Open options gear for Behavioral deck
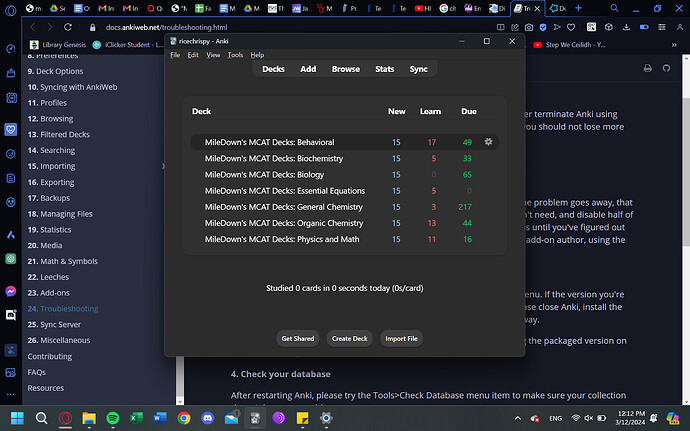Image resolution: width=690 pixels, height=431 pixels. pyautogui.click(x=488, y=142)
